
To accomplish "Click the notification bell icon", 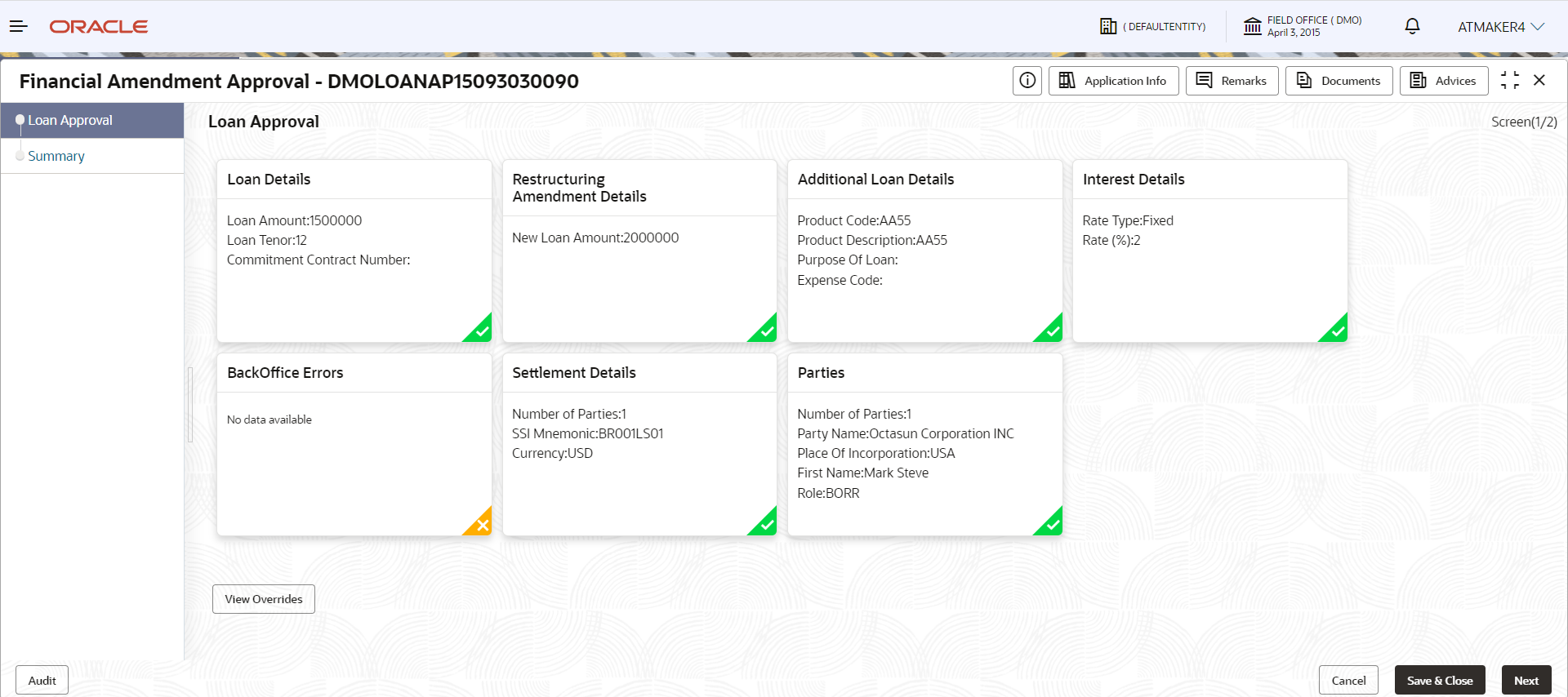I will 1412,26.
